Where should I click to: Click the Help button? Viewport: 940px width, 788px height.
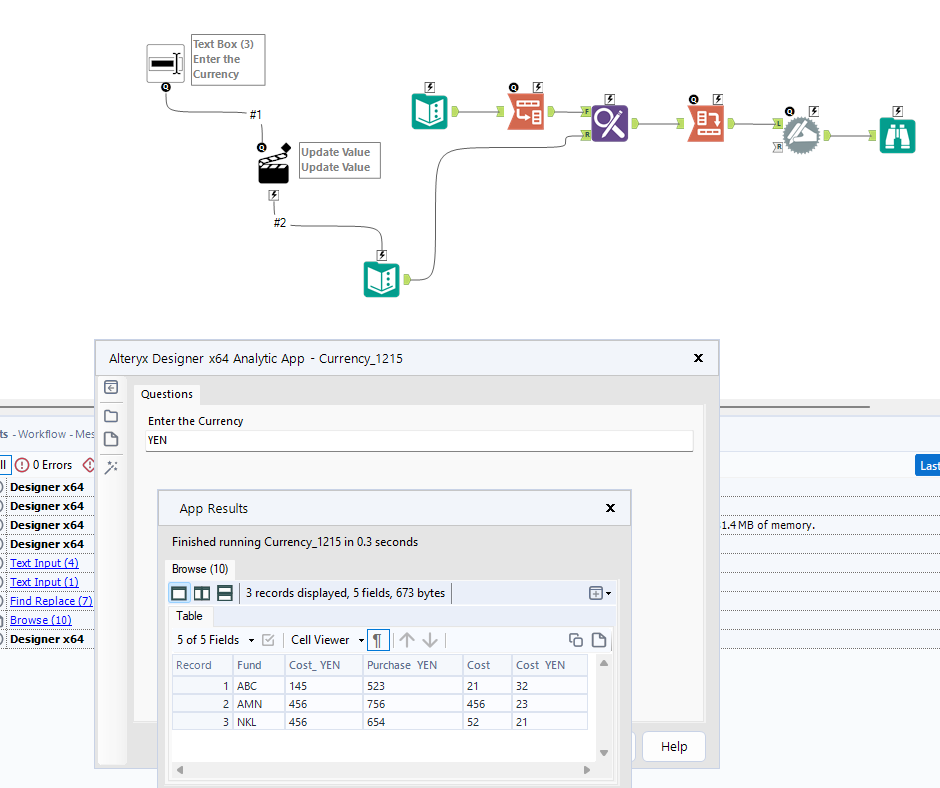(674, 747)
